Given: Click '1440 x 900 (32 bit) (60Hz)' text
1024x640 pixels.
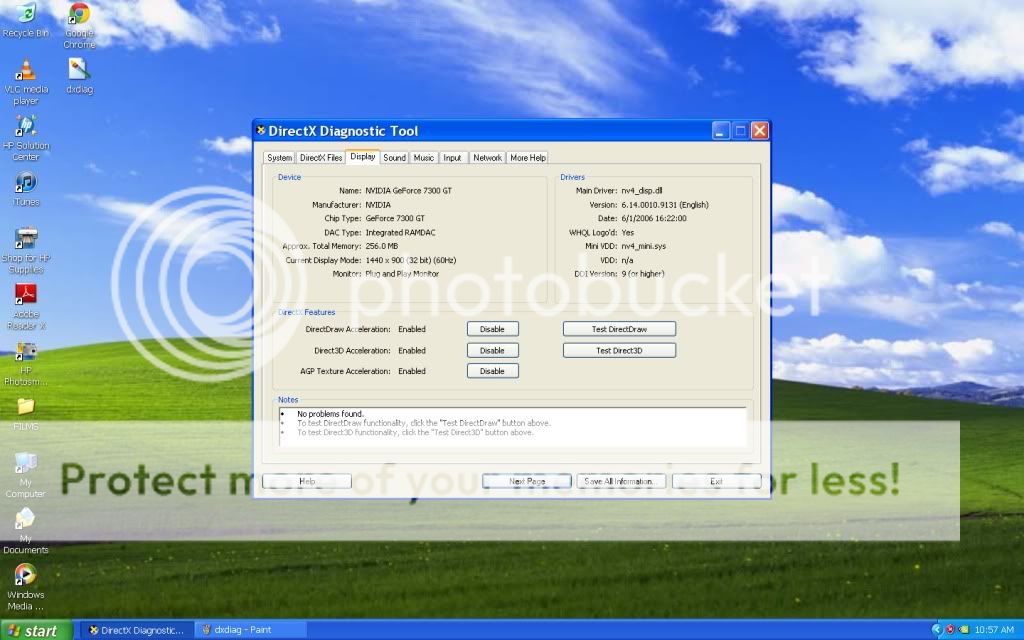Looking at the screenshot, I should point(411,260).
